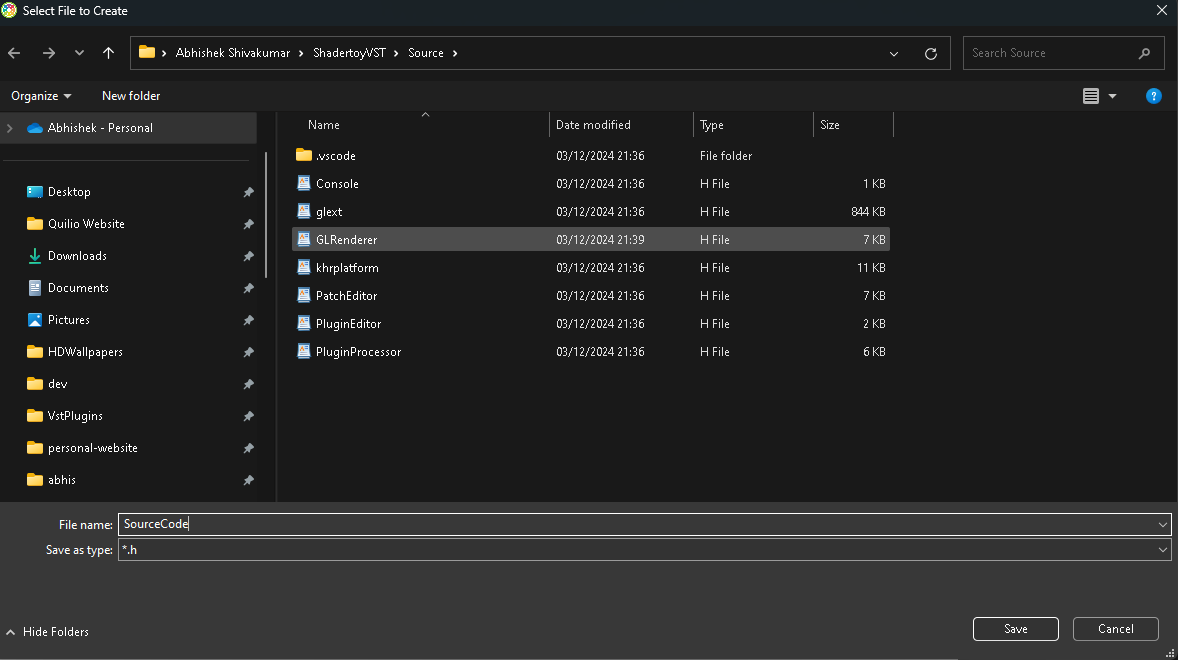1178x660 pixels.
Task: Click pin icon next to Downloads
Action: 248,256
